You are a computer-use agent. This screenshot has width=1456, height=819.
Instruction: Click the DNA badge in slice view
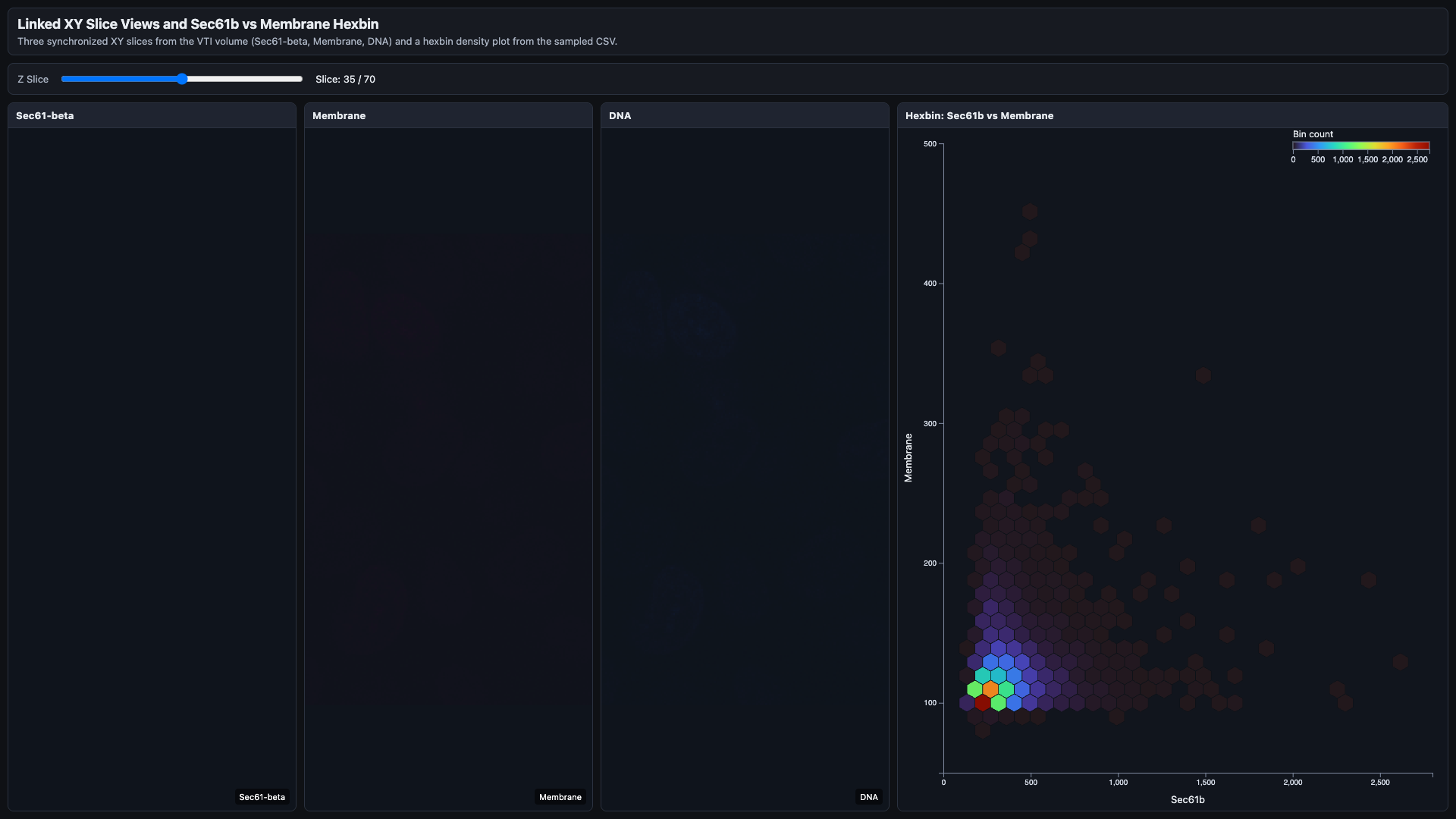coord(869,797)
